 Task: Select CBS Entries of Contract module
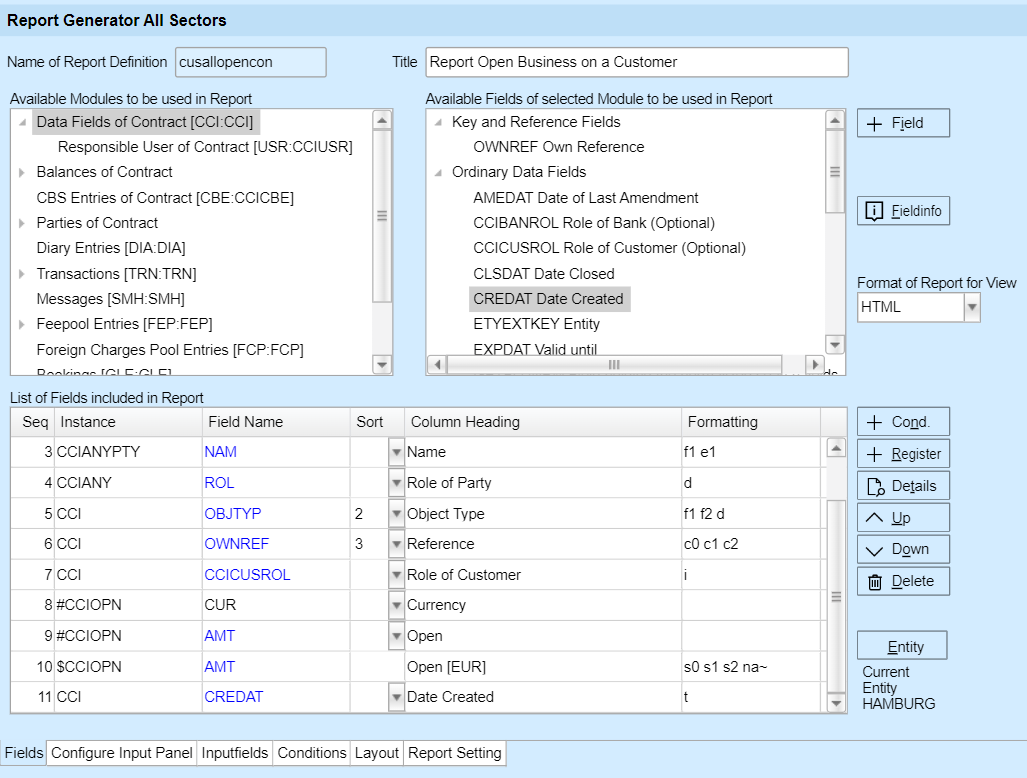point(165,198)
